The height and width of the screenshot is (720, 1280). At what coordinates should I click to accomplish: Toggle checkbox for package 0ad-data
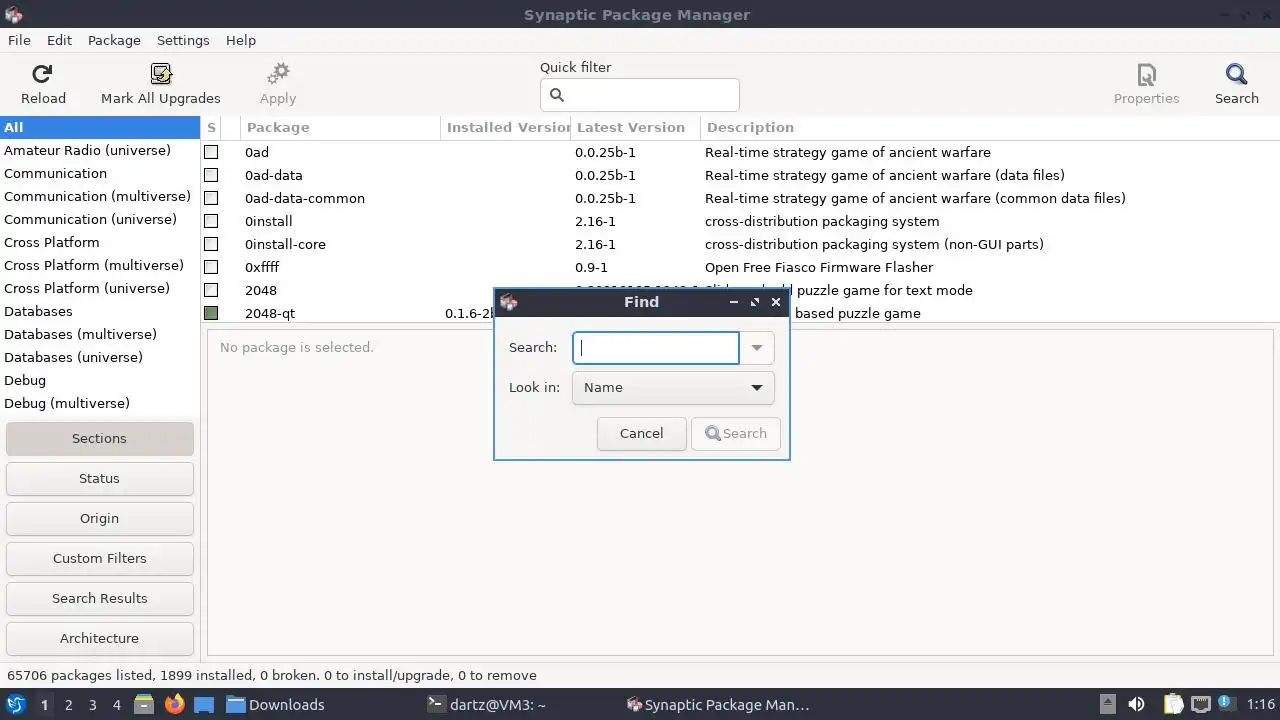coord(211,175)
